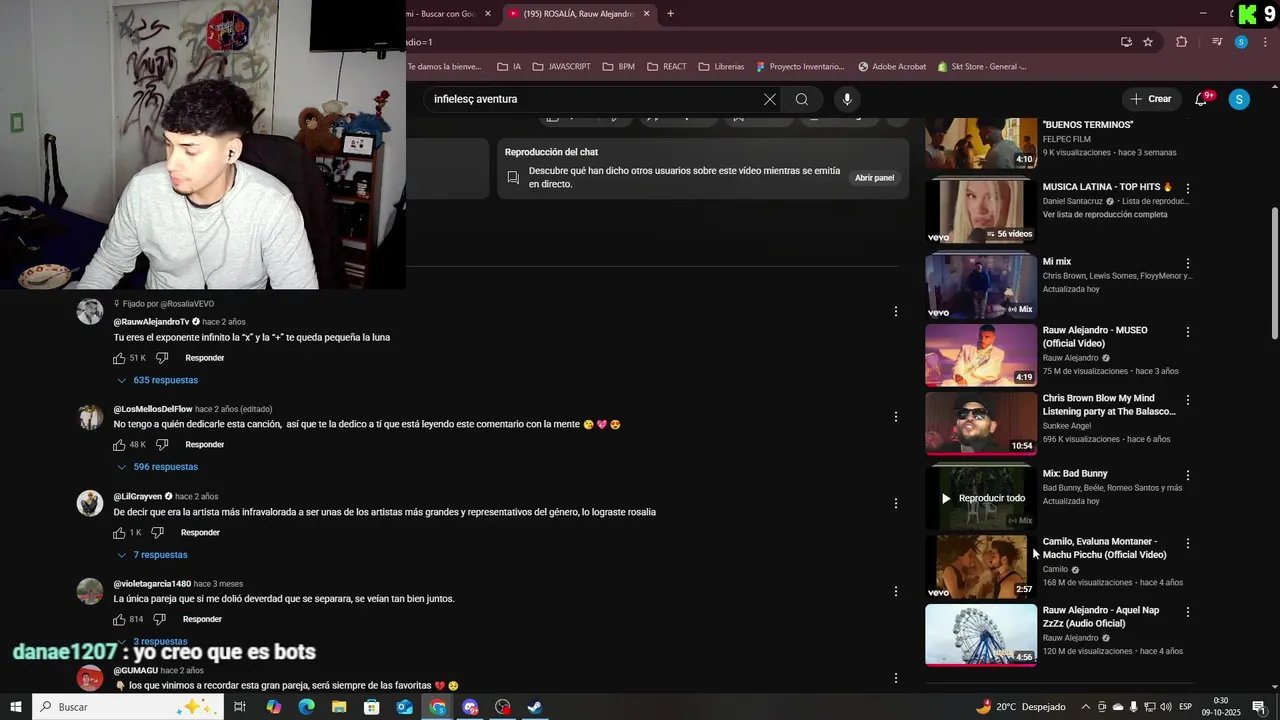Like the LosMellosDelFlow comment
This screenshot has width=1280, height=720.
(119, 445)
